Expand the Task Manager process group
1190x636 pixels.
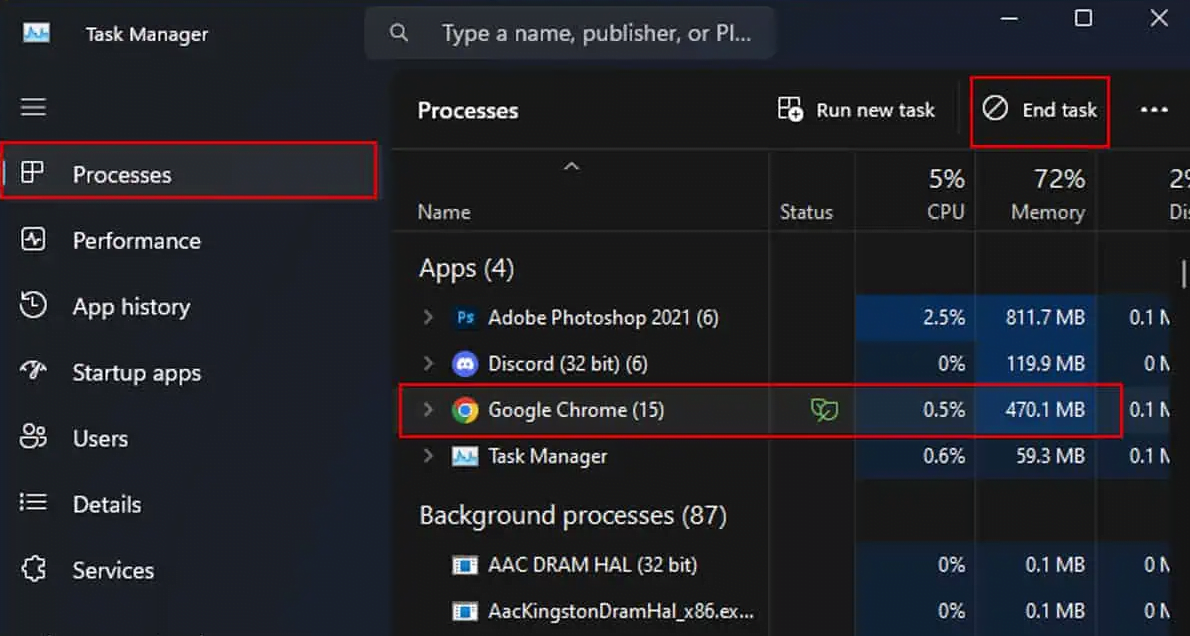coord(428,457)
